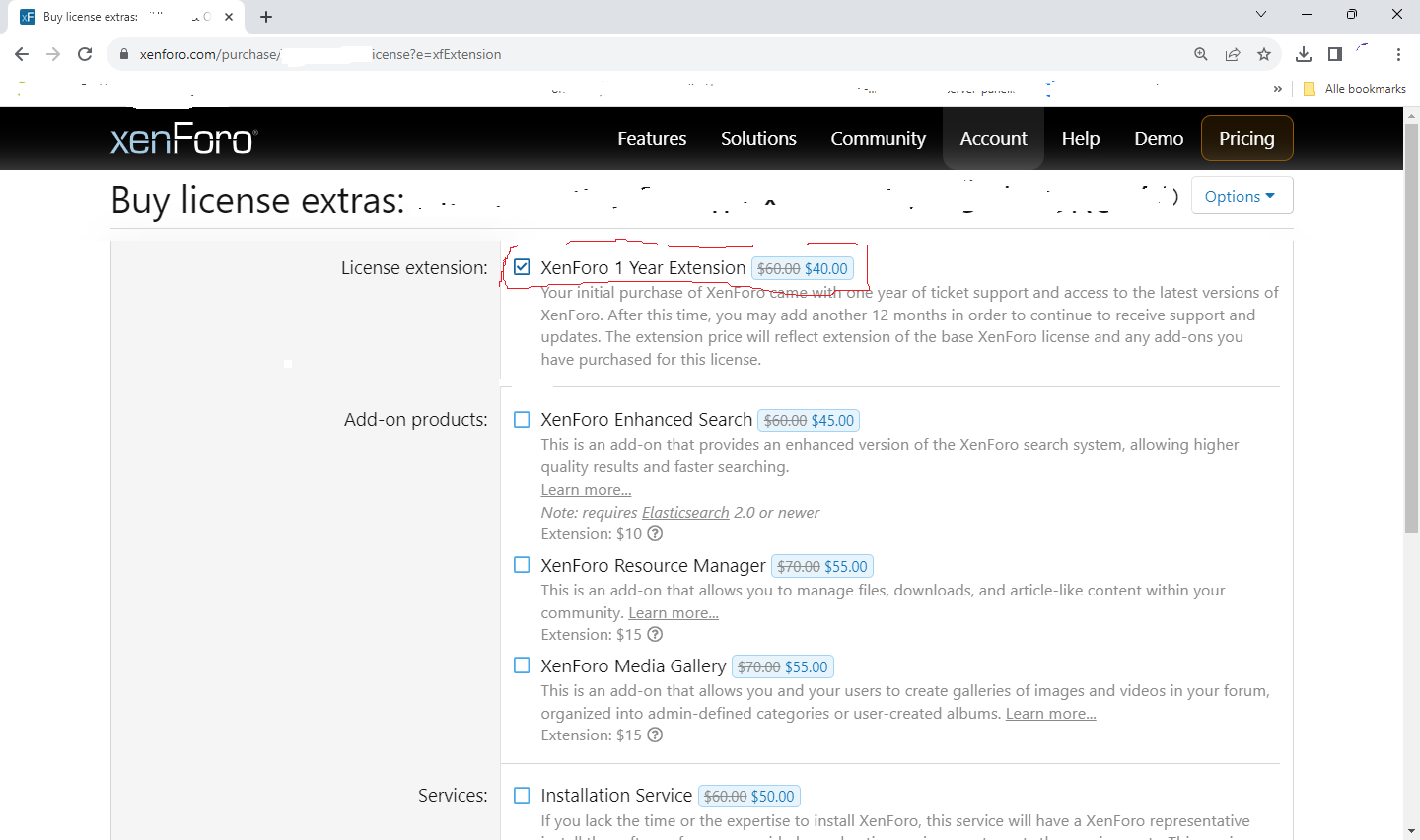Open the Elasticsearch link
Screen dimensions: 1420x840
coord(685,513)
